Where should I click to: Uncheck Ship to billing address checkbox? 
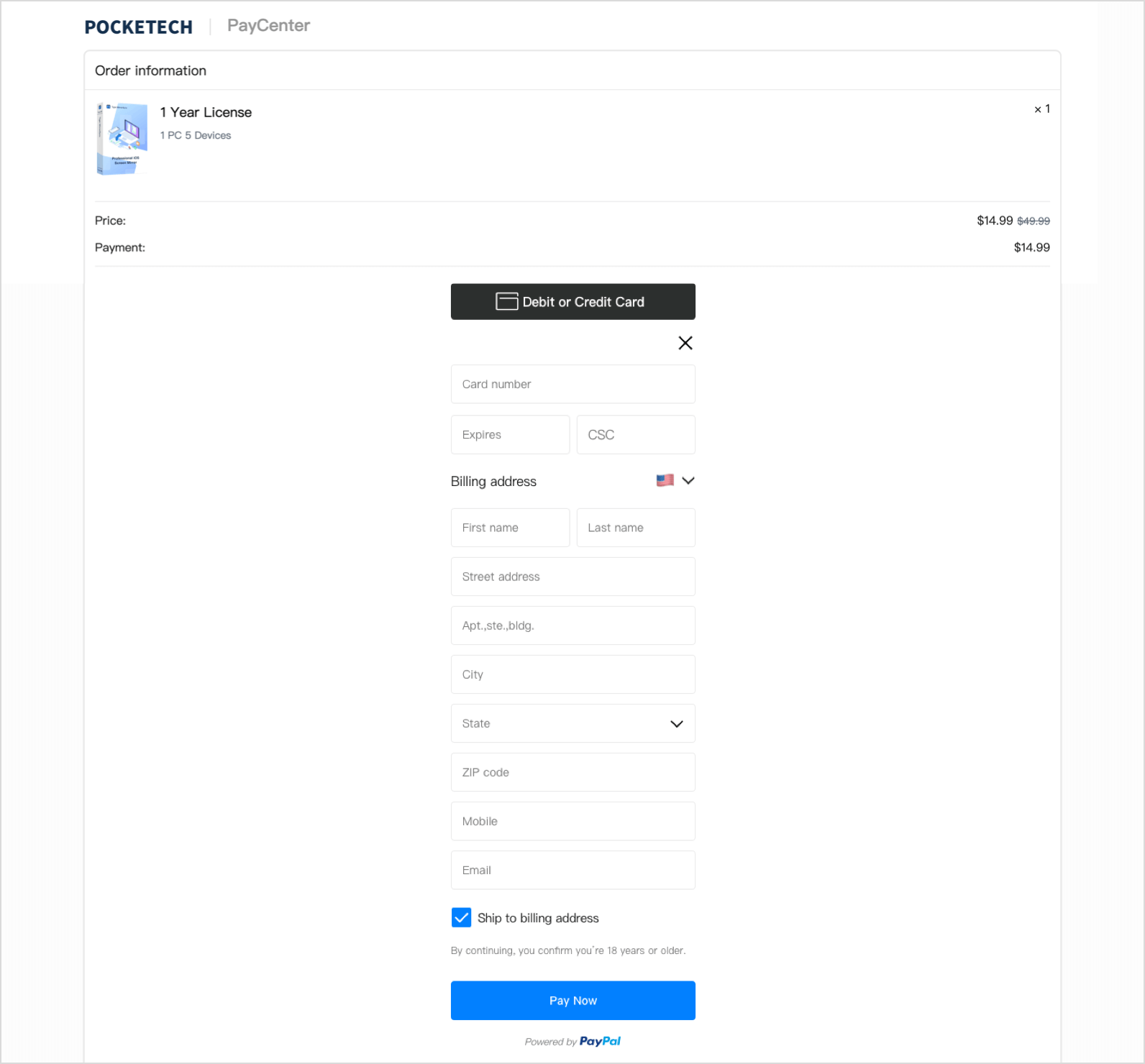pyautogui.click(x=461, y=917)
